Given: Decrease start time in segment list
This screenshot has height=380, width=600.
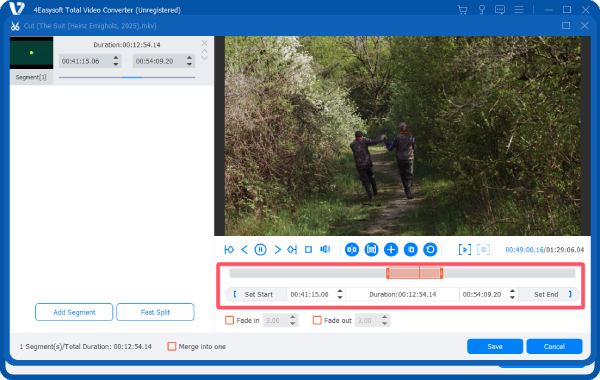Looking at the screenshot, I should (116, 64).
